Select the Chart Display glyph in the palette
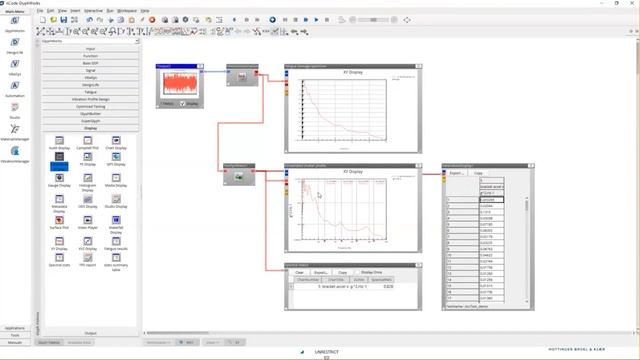 116,143
